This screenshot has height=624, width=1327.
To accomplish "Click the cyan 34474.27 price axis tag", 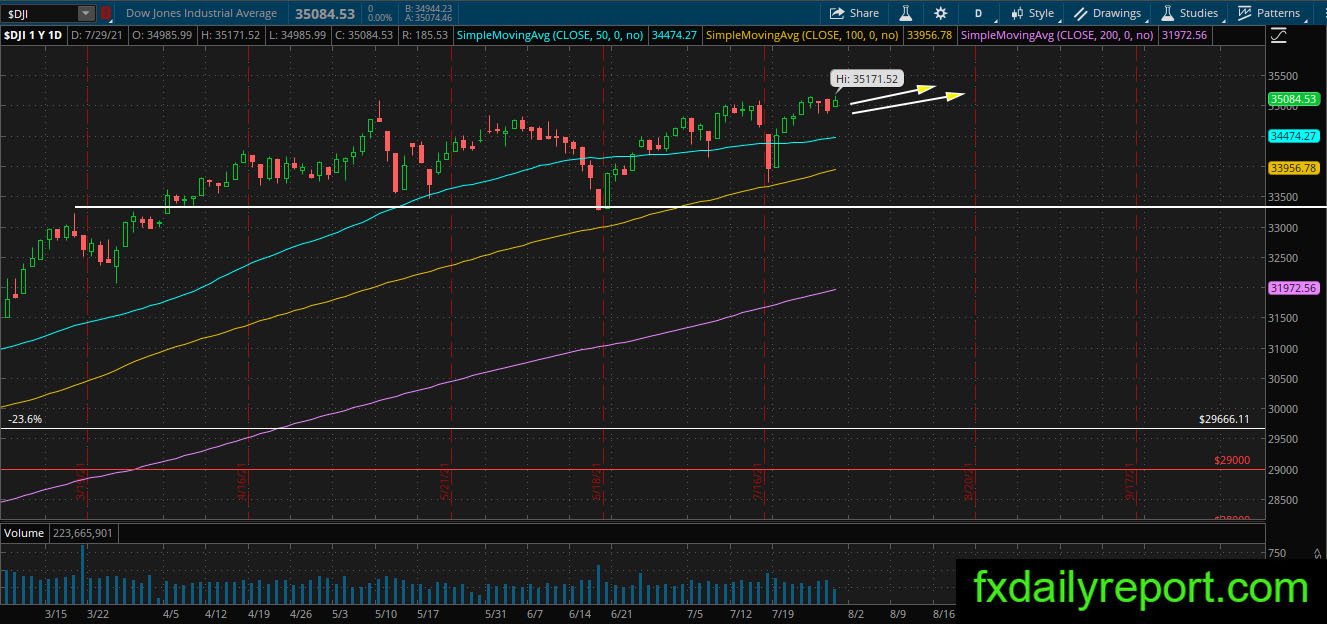I will point(1292,135).
